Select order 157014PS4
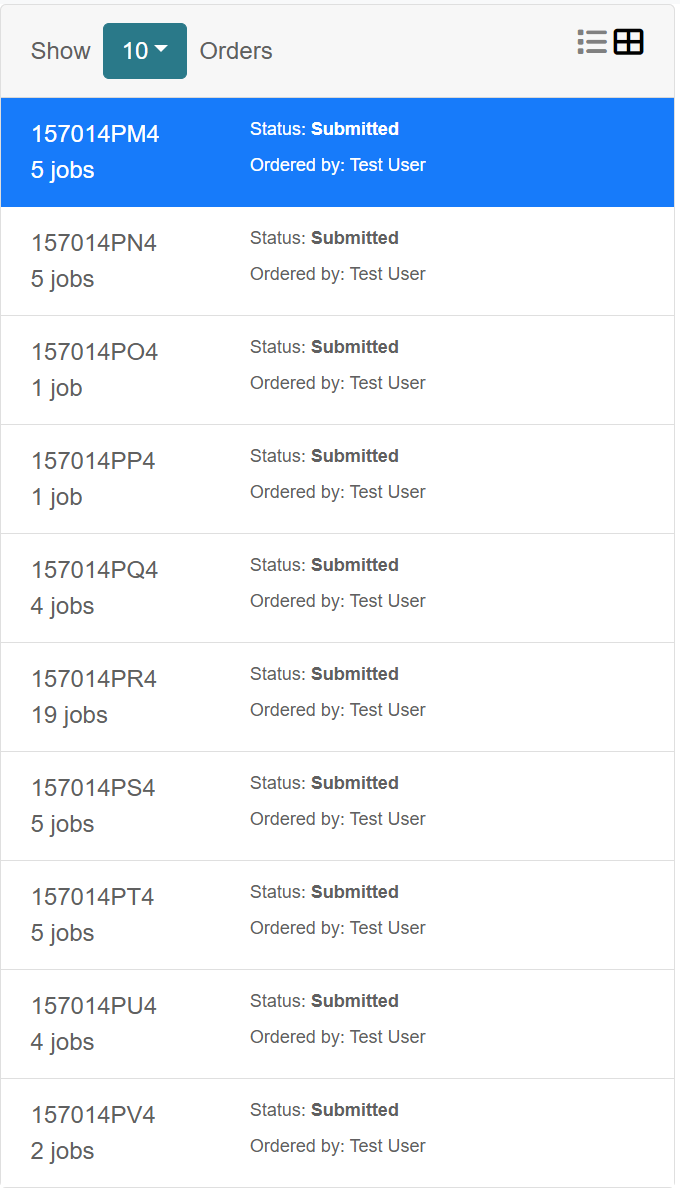This screenshot has width=680, height=1192. (x=338, y=806)
